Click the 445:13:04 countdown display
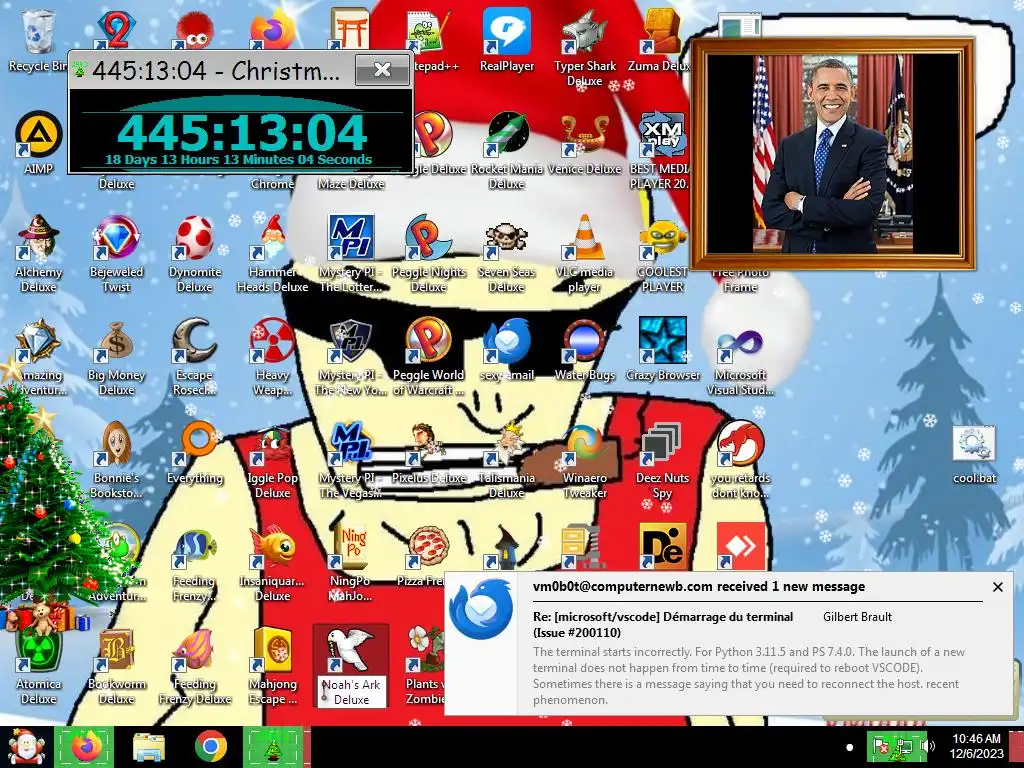This screenshot has width=1024, height=768. coord(242,133)
